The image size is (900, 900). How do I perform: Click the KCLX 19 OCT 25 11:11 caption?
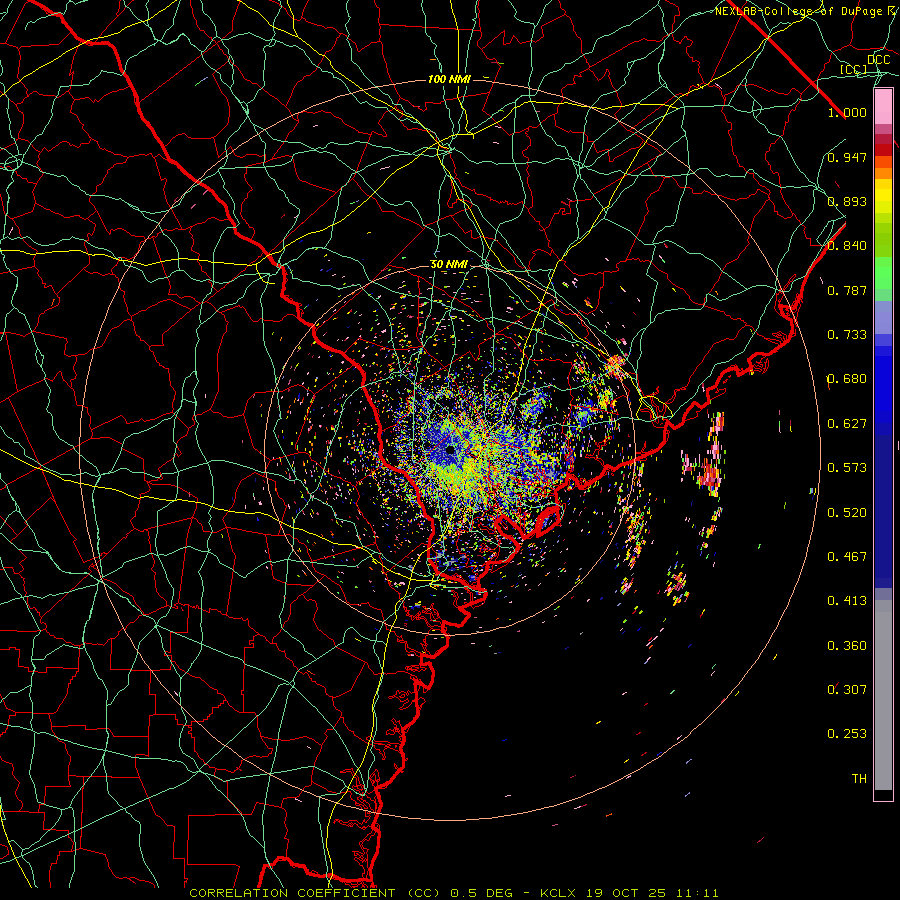tap(629, 893)
